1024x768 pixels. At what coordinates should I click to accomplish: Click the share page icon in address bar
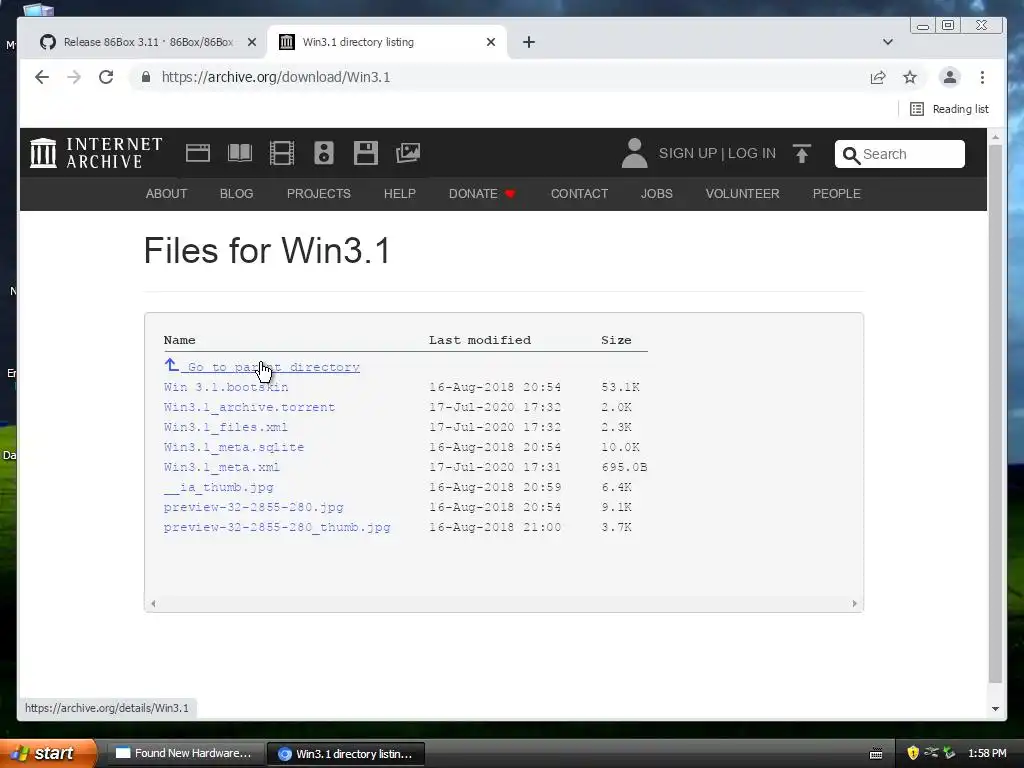[x=878, y=77]
